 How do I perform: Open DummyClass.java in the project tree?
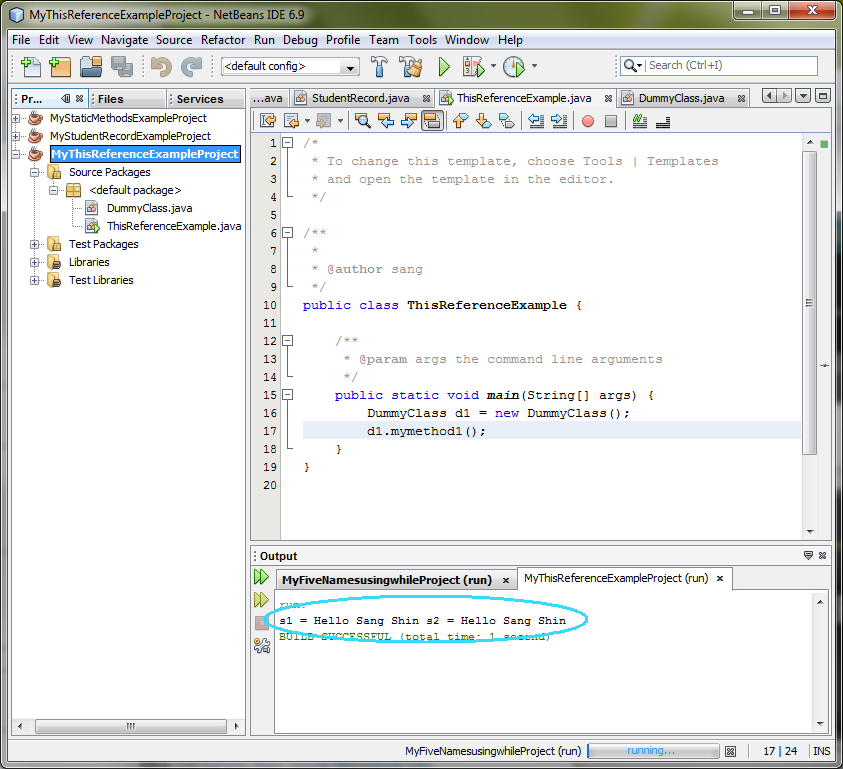click(x=149, y=208)
